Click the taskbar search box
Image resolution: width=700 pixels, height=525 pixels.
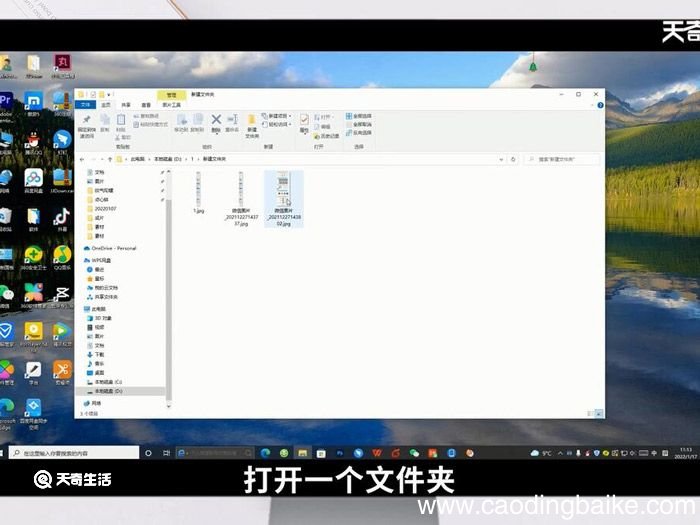point(74,453)
